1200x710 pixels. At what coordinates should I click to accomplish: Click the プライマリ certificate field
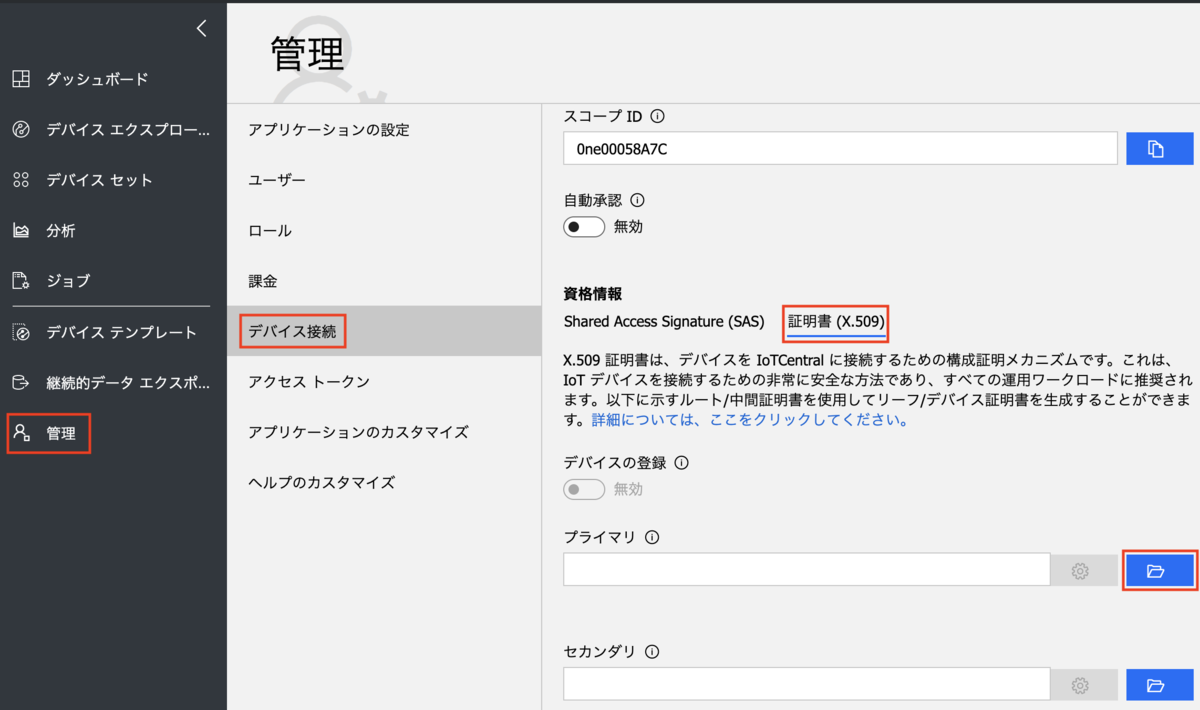click(x=806, y=570)
